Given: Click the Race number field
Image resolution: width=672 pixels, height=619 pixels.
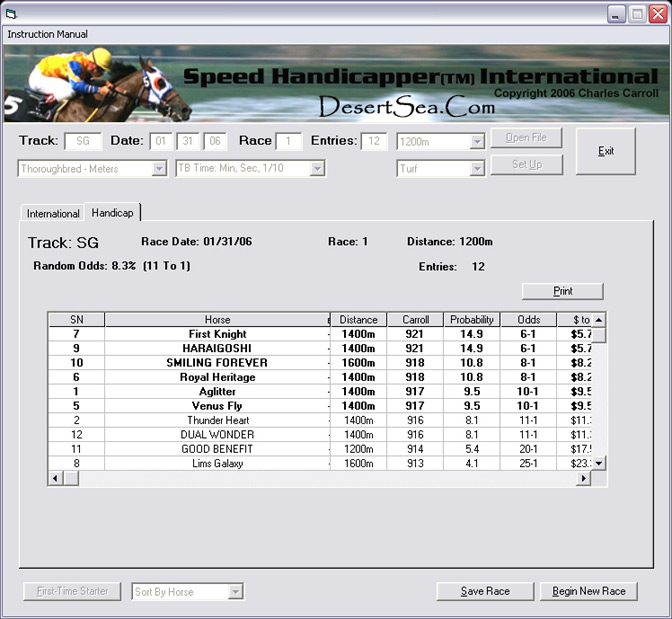Looking at the screenshot, I should tap(288, 141).
